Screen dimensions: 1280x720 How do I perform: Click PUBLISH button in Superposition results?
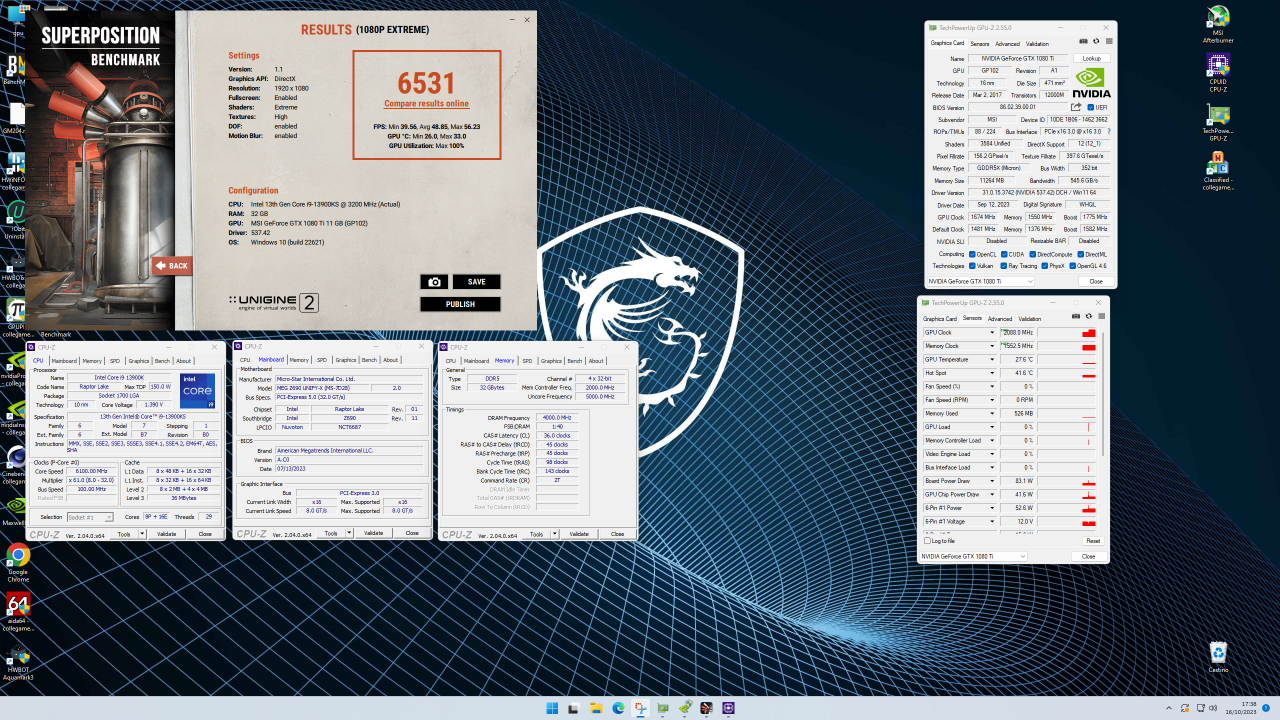click(460, 304)
